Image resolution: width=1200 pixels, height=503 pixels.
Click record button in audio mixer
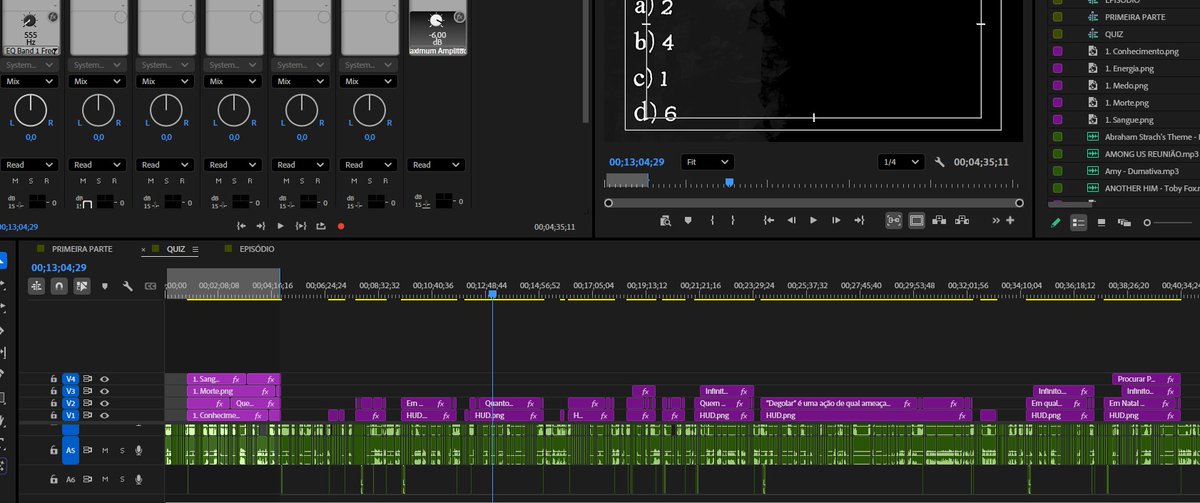pyautogui.click(x=341, y=226)
